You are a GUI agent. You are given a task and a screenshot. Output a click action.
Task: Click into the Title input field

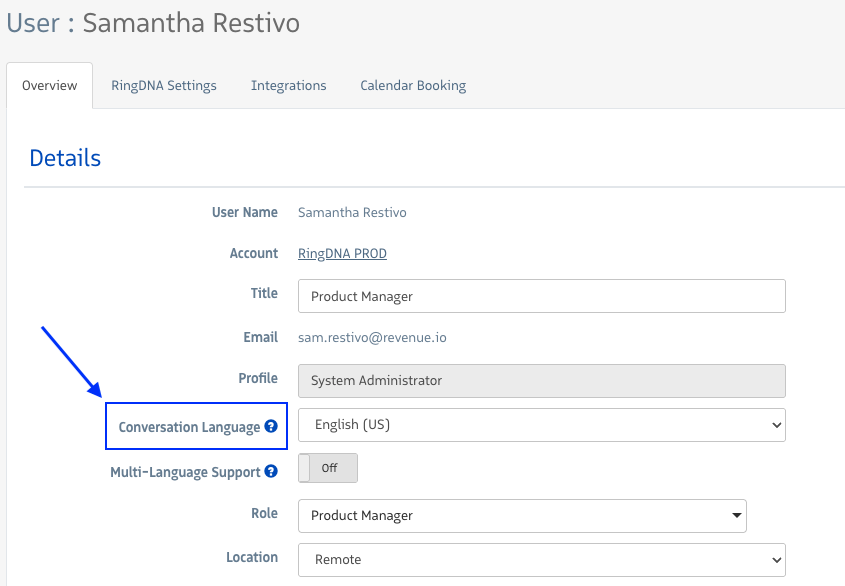[x=541, y=296]
